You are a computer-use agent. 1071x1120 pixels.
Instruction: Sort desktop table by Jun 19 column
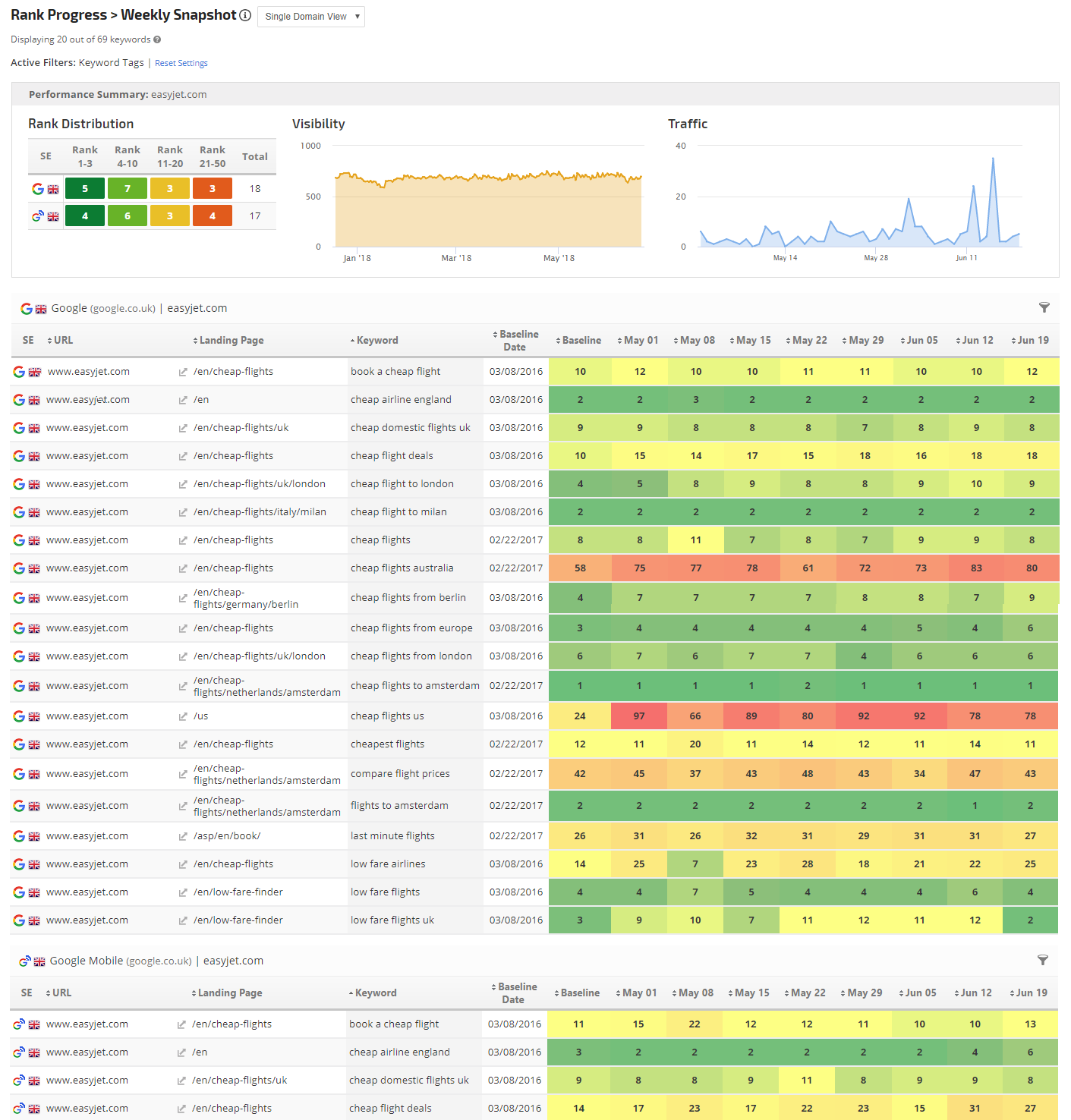[x=1032, y=341]
